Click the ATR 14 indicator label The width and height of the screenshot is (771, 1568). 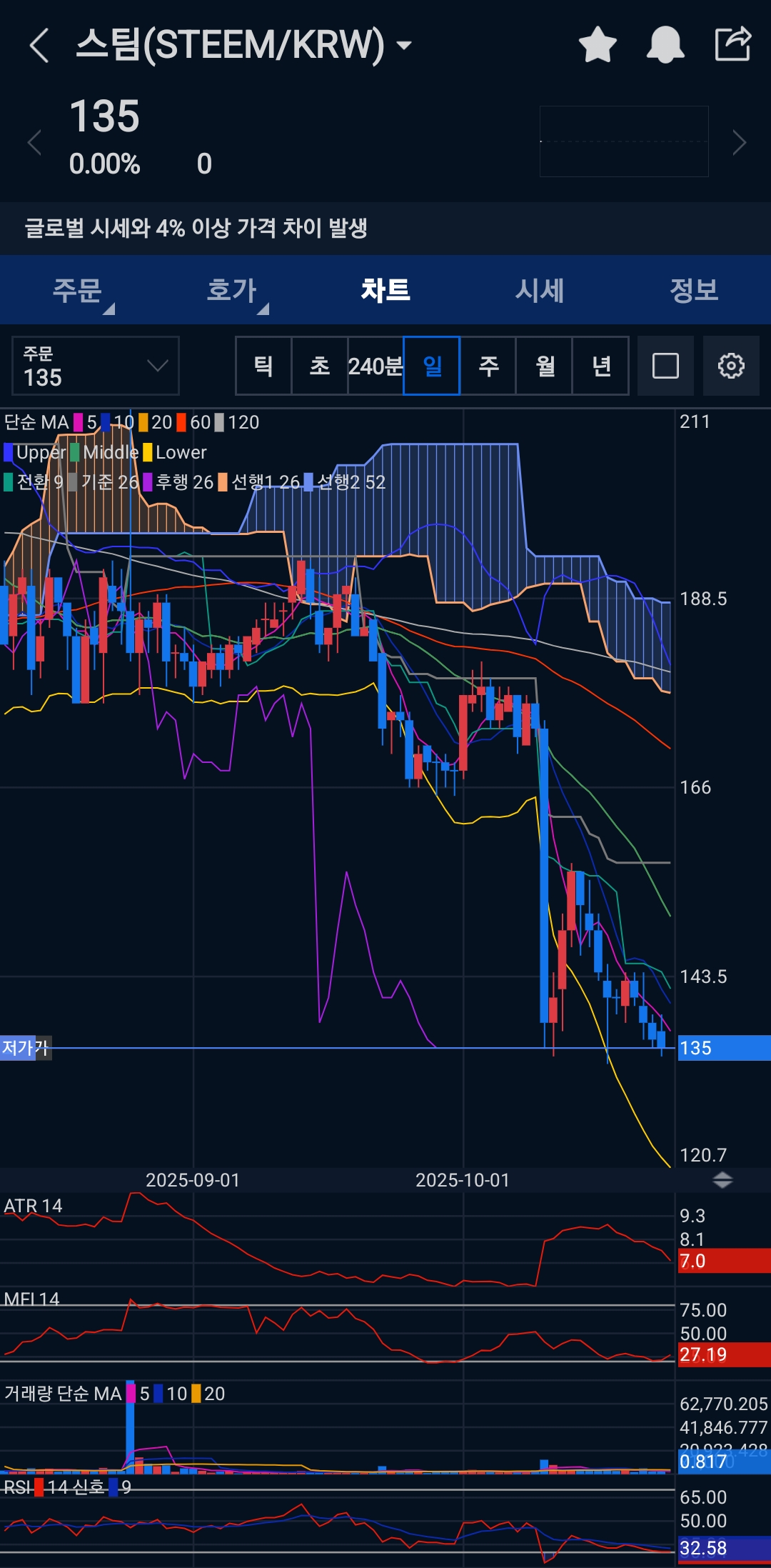[33, 1206]
